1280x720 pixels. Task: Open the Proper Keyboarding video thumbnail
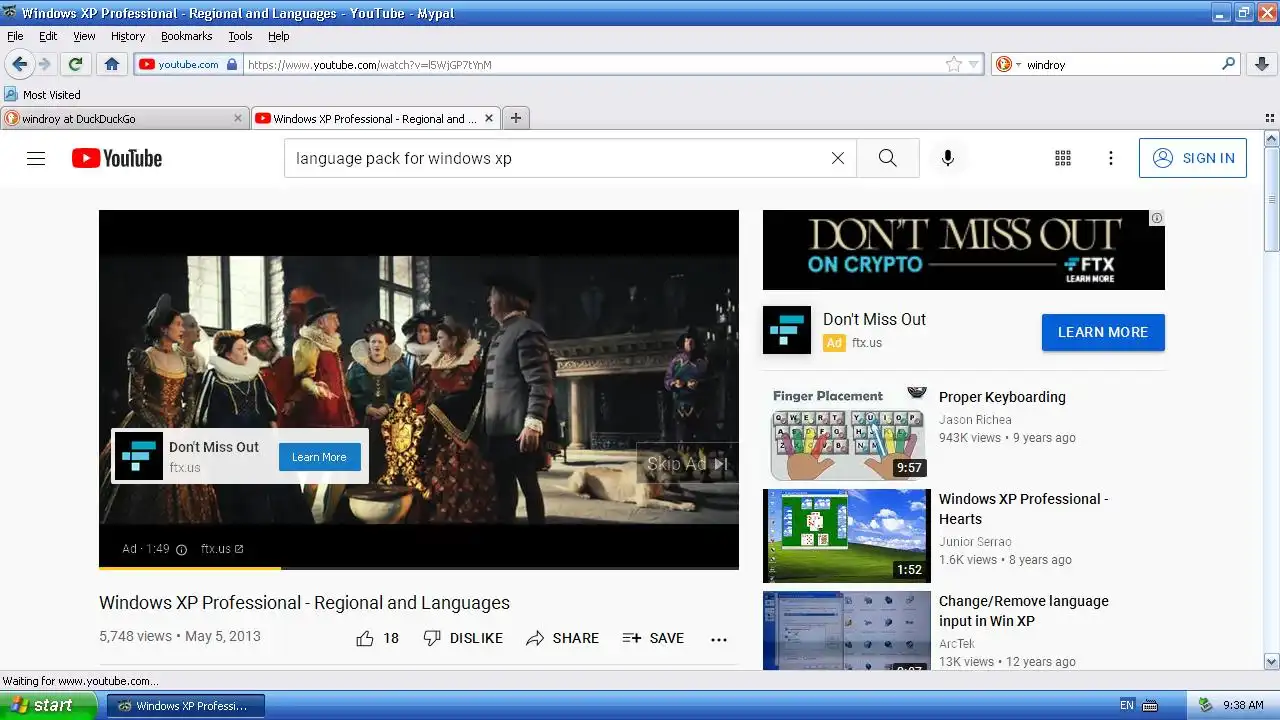coord(847,434)
